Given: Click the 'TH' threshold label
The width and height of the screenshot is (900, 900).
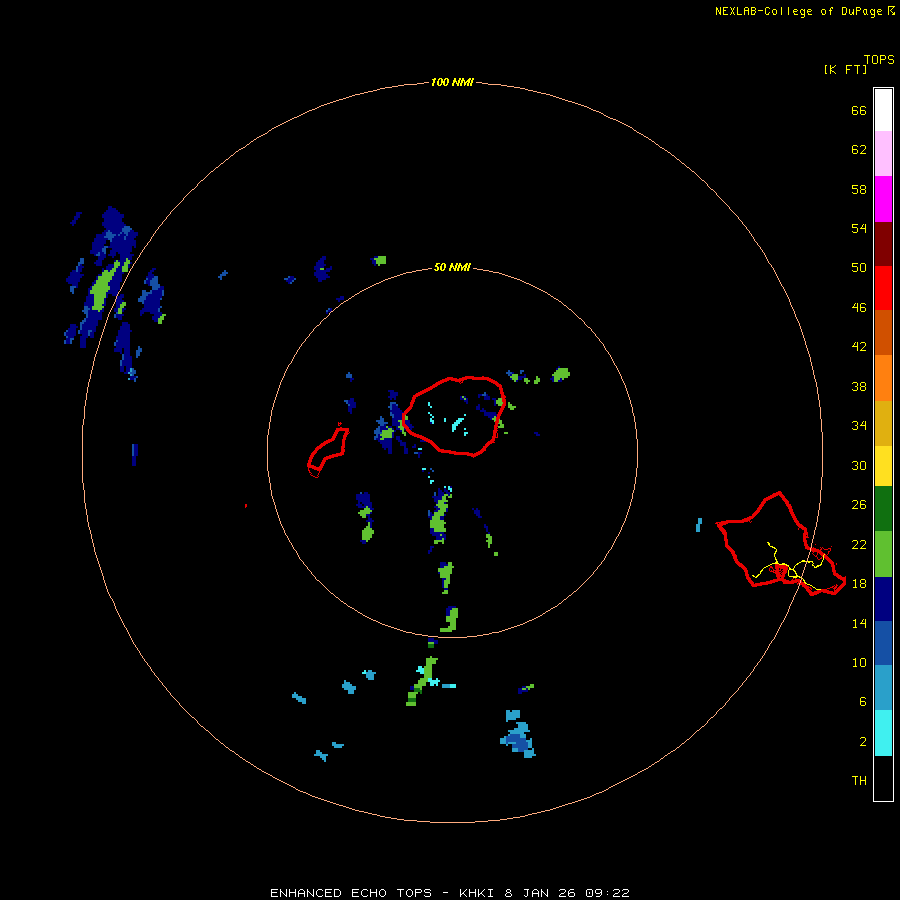Looking at the screenshot, I should pyautogui.click(x=859, y=781).
